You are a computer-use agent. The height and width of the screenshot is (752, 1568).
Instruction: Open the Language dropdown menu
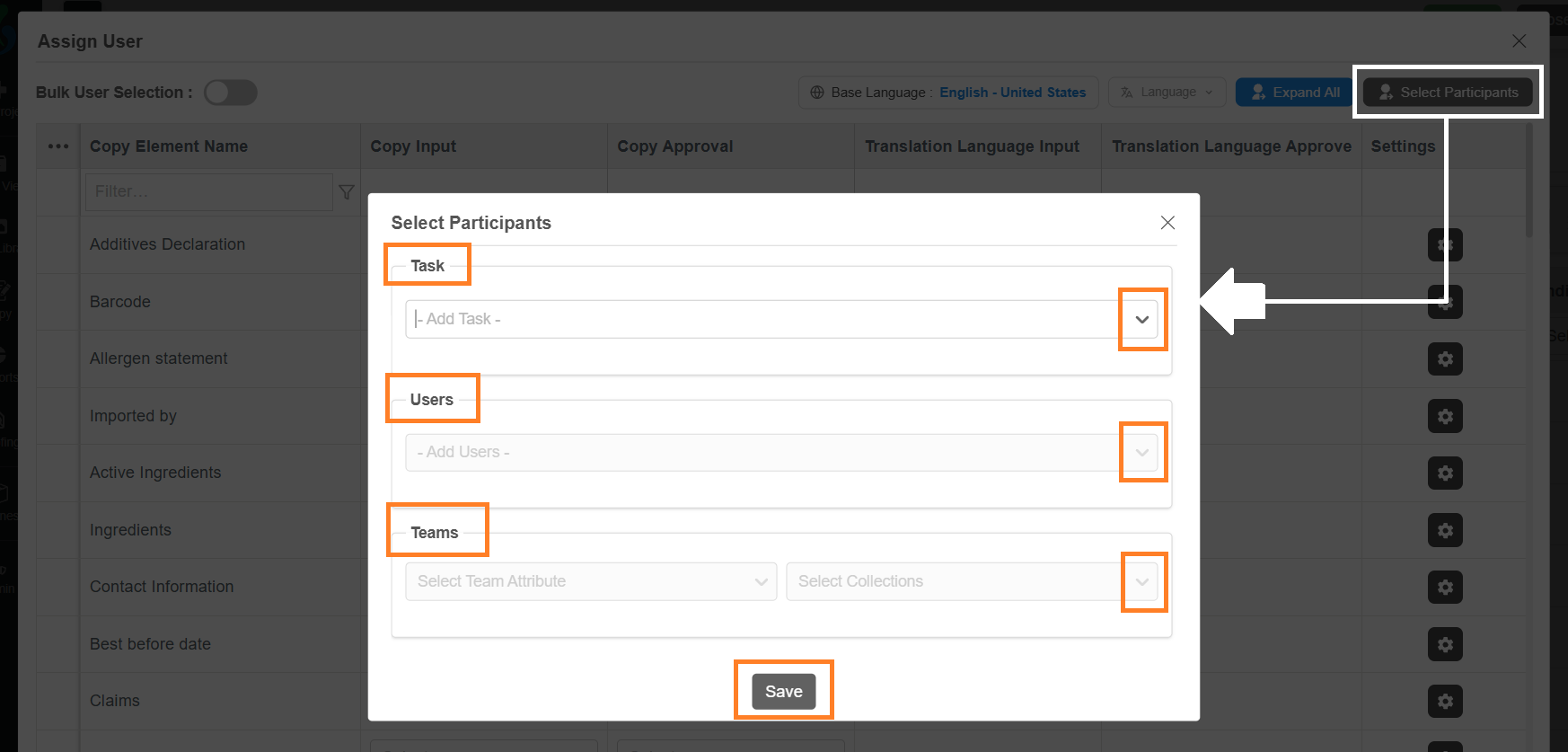(1167, 92)
